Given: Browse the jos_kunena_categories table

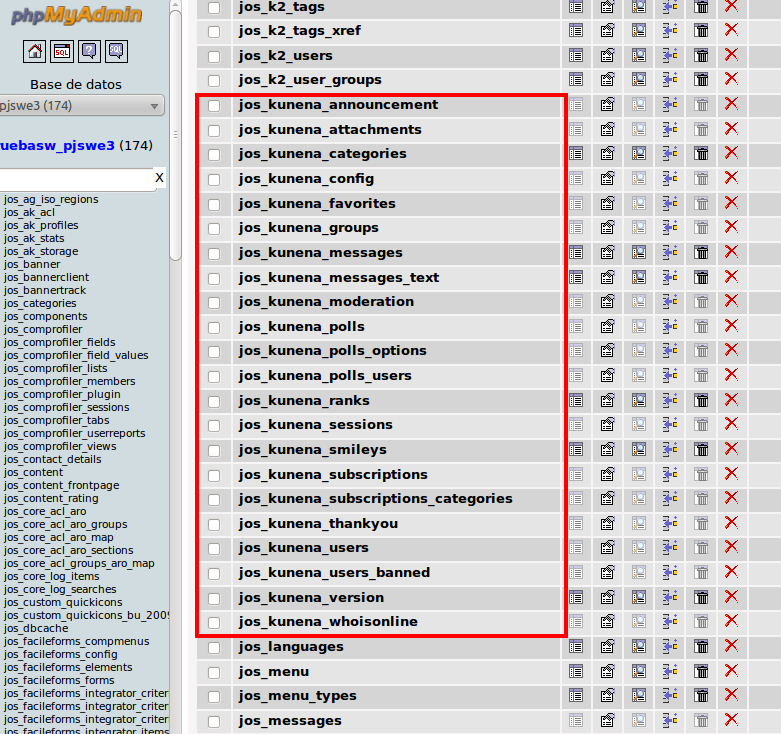Looking at the screenshot, I should pos(576,153).
